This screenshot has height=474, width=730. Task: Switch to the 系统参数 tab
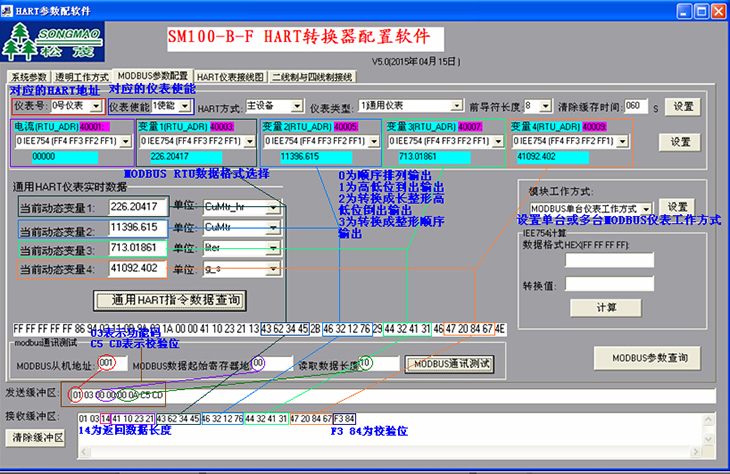29,77
